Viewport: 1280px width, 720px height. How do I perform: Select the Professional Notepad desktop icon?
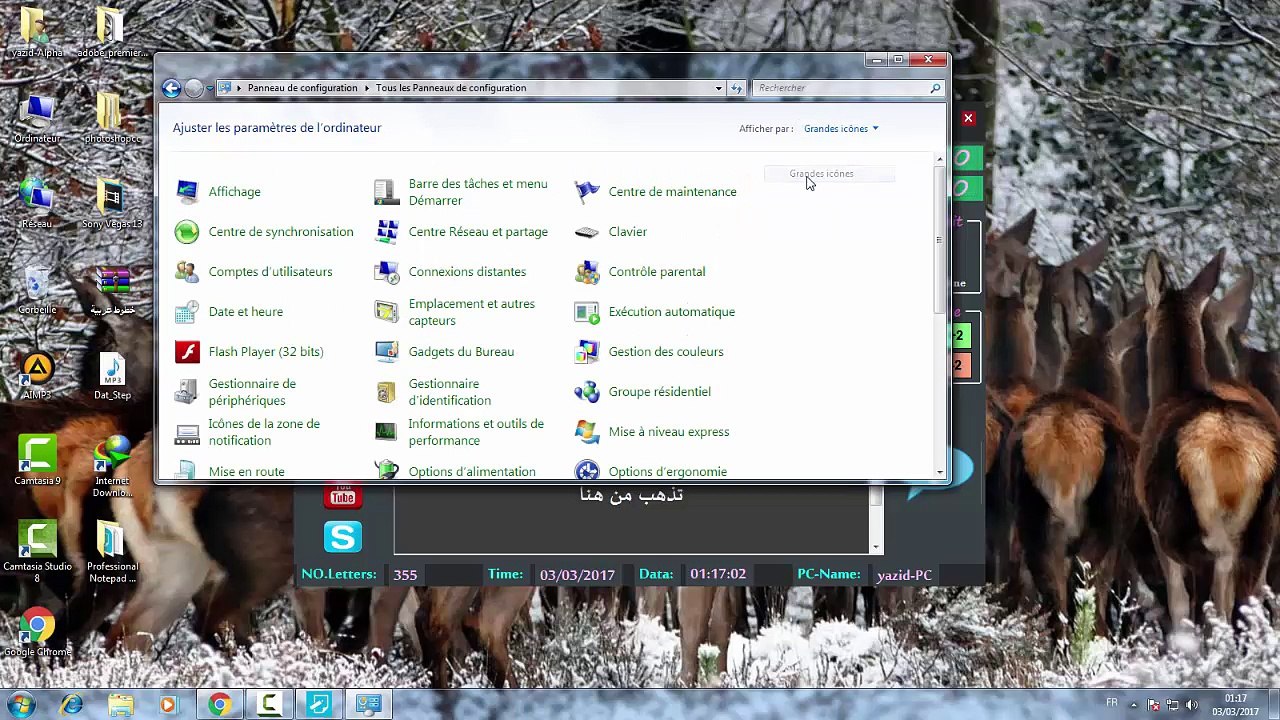click(112, 552)
